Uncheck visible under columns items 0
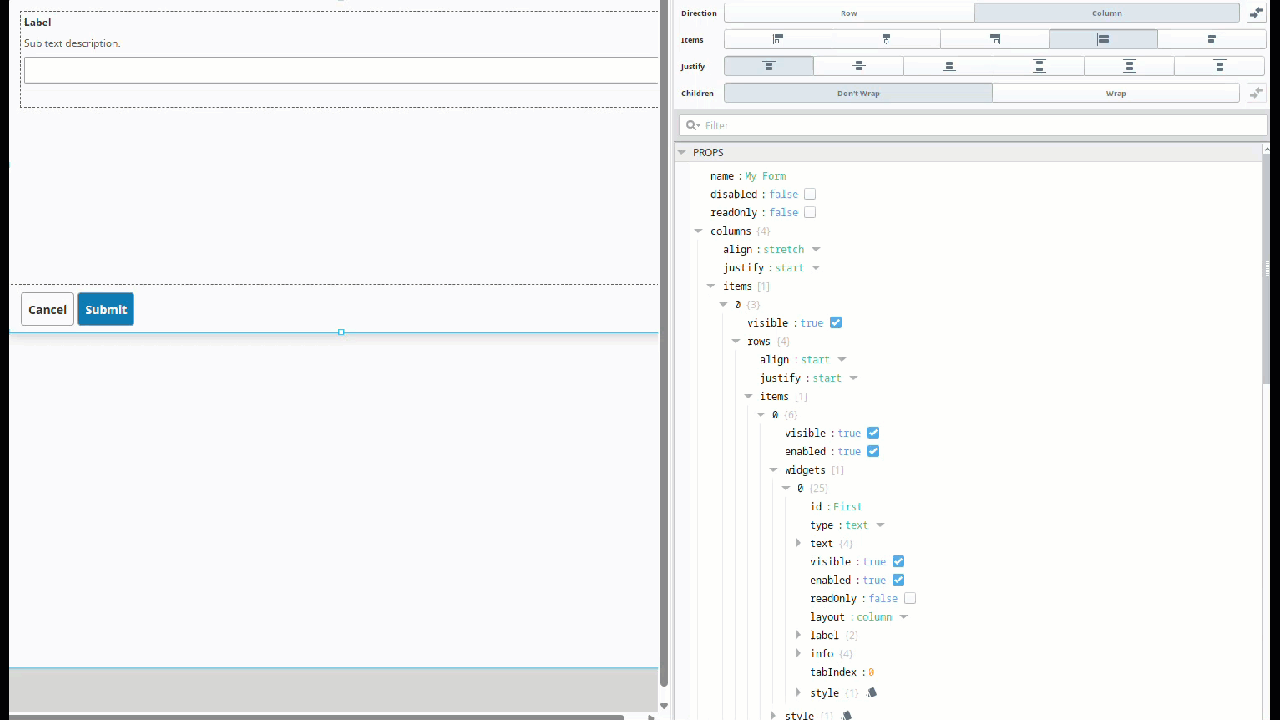 point(836,323)
